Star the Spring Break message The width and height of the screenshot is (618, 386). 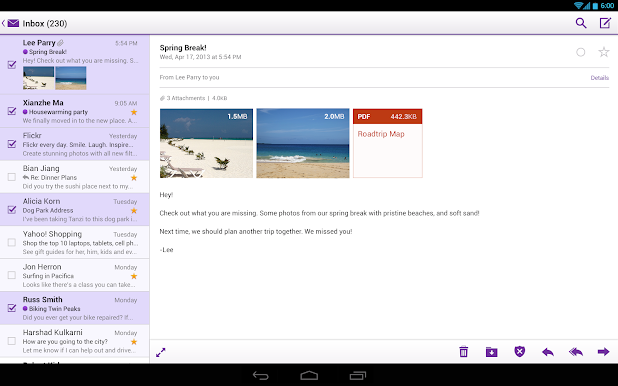[x=603, y=52]
